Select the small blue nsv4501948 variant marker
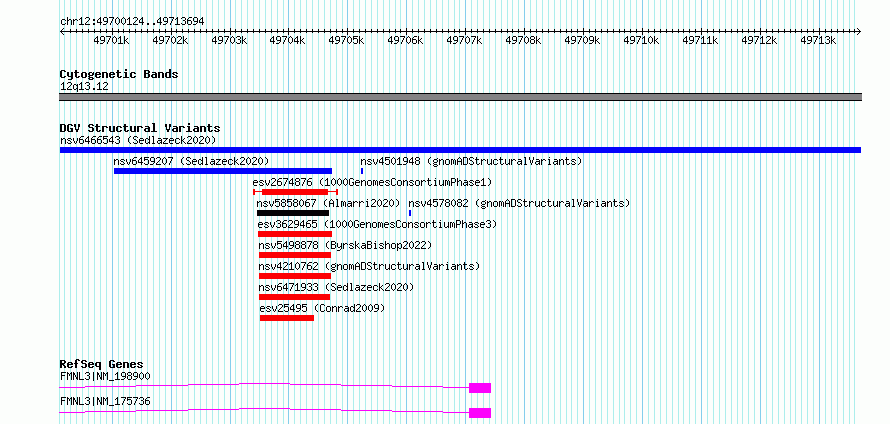The width and height of the screenshot is (890, 424). 362,171
